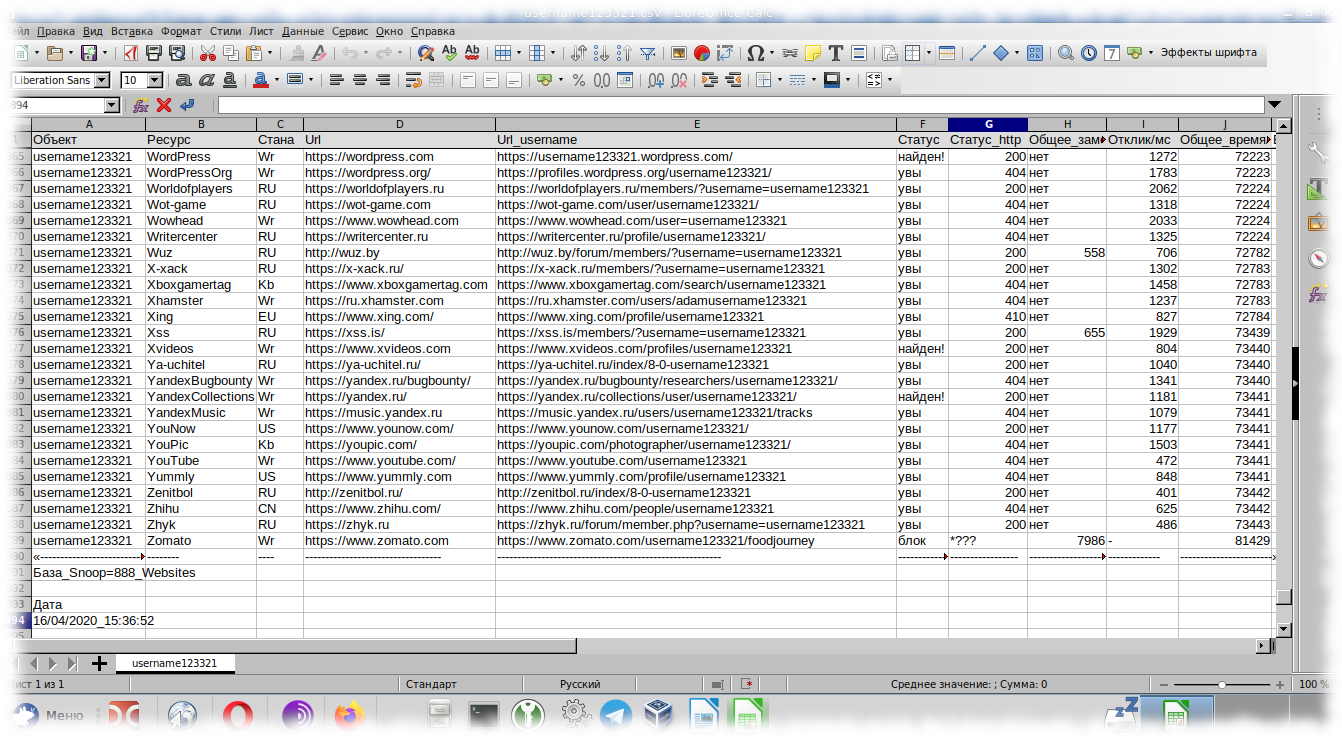Screen dimensions: 1342x736
Task: Run the Spelling check icon
Action: (449, 53)
